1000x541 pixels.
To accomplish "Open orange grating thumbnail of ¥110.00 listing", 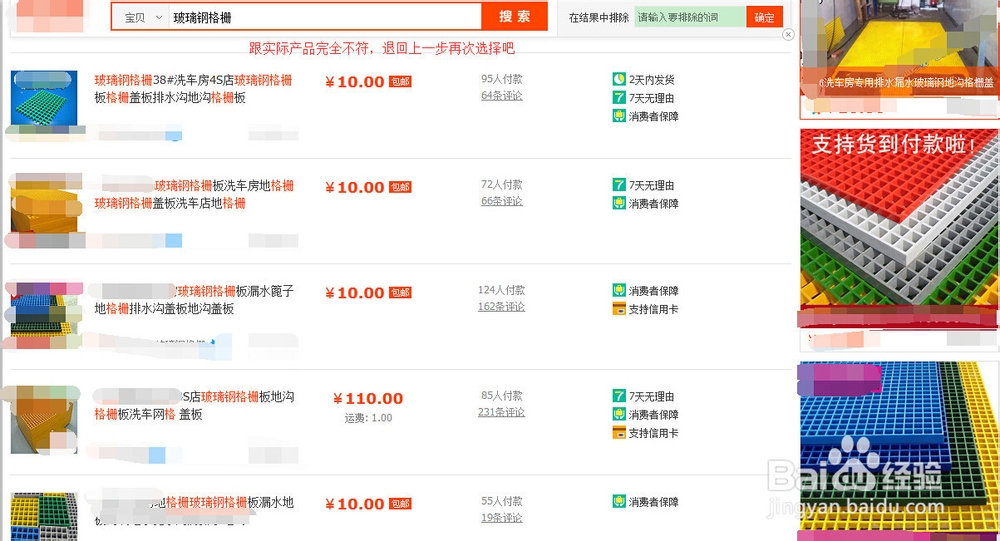I will pyautogui.click(x=44, y=419).
